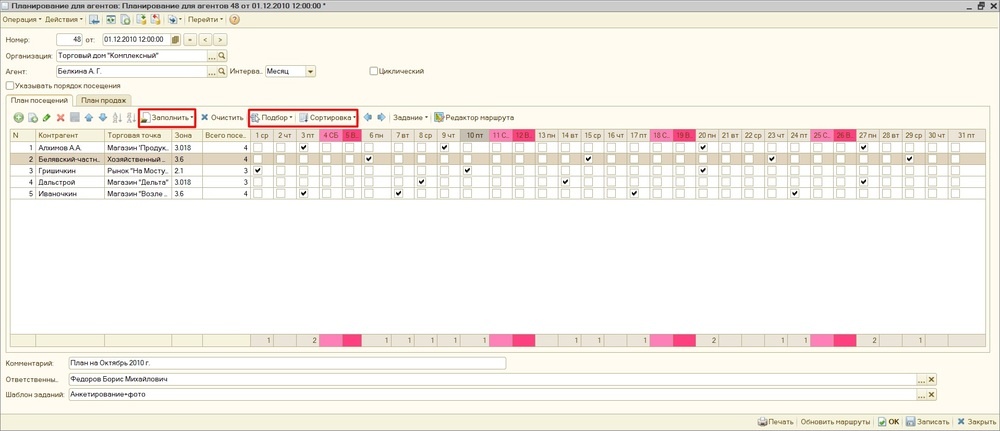The width and height of the screenshot is (1000, 431).
Task: Open the Перейти menu
Action: coord(205,20)
